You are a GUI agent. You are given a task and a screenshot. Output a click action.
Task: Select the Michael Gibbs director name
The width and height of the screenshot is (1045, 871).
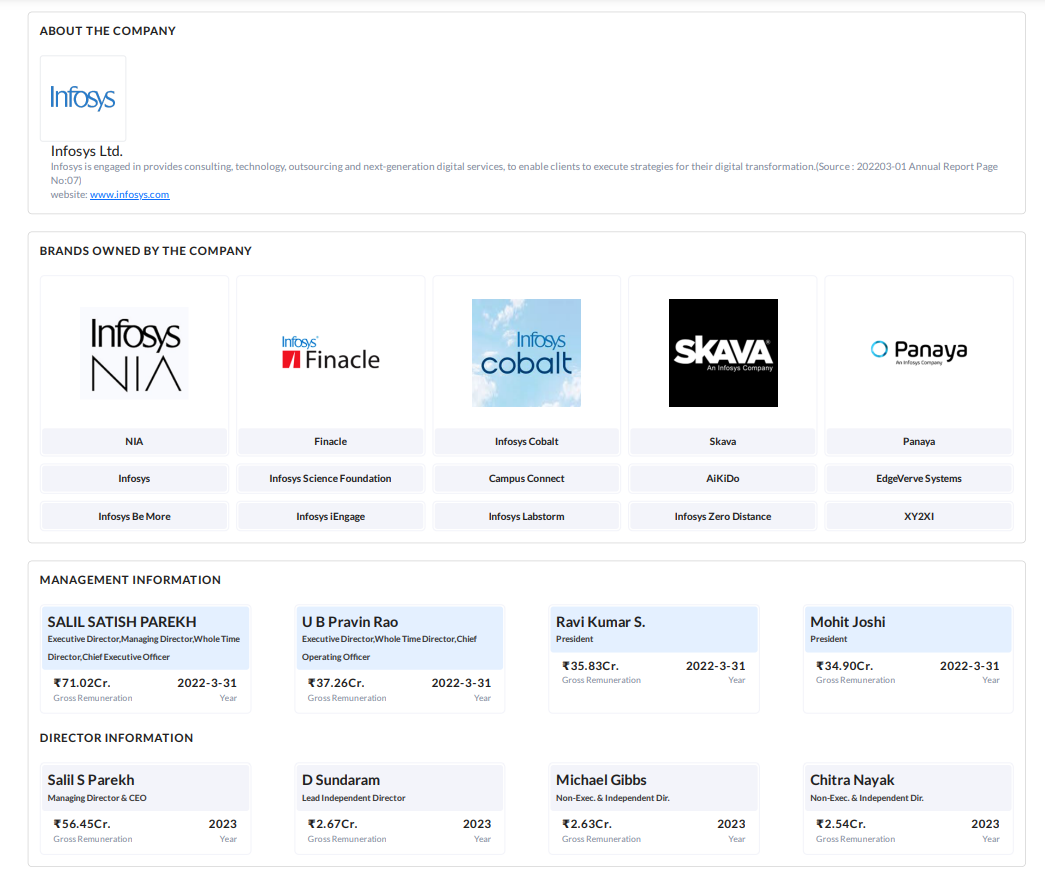tap(601, 780)
